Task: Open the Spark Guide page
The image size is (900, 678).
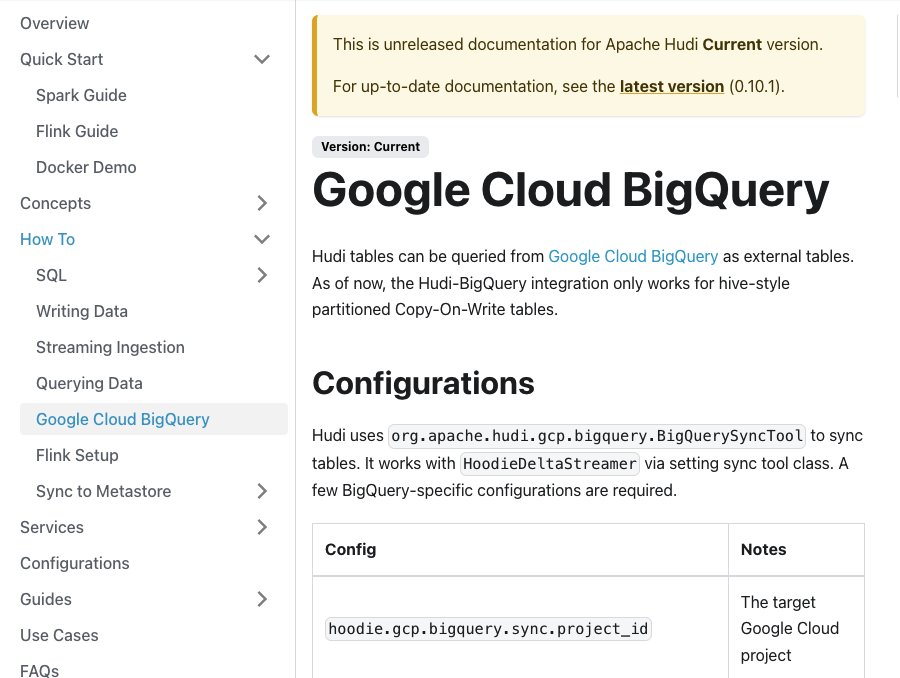Action: 81,95
